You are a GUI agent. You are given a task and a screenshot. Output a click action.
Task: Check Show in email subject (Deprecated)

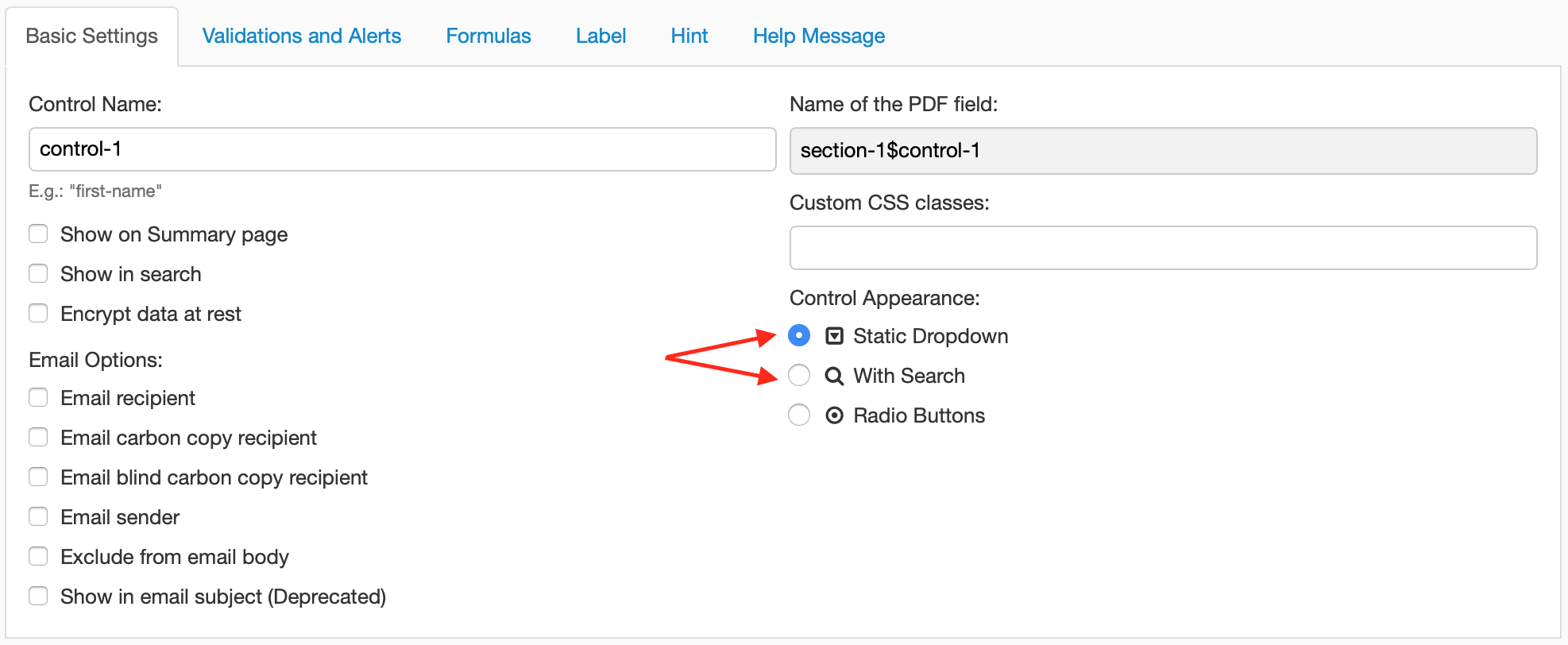tap(38, 596)
